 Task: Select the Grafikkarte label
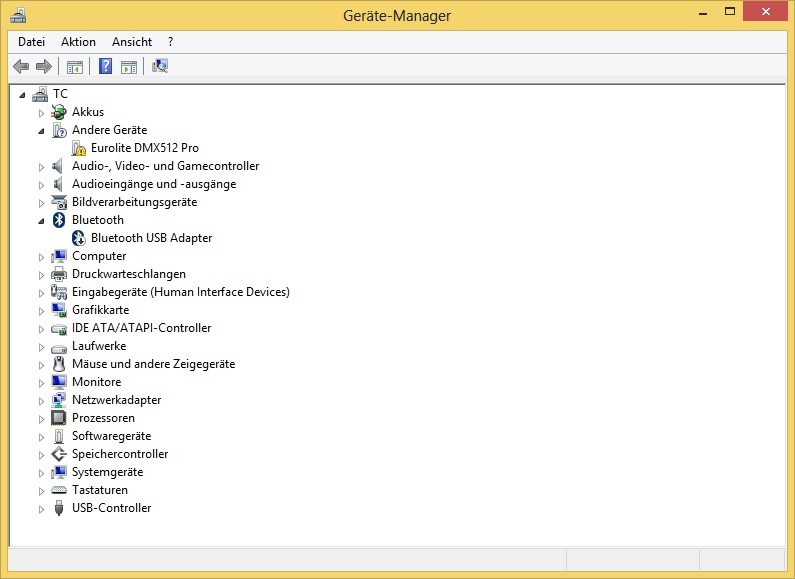click(100, 310)
